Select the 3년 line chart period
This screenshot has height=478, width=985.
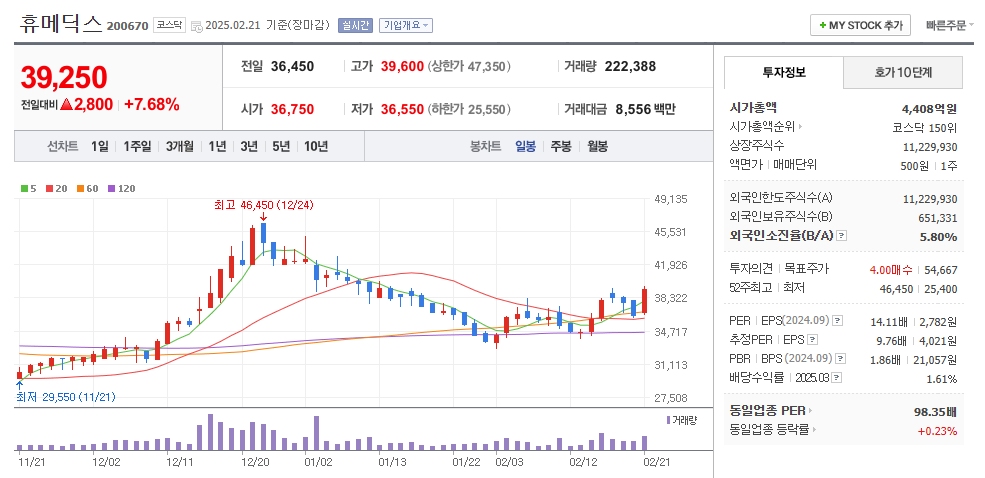[x=249, y=146]
